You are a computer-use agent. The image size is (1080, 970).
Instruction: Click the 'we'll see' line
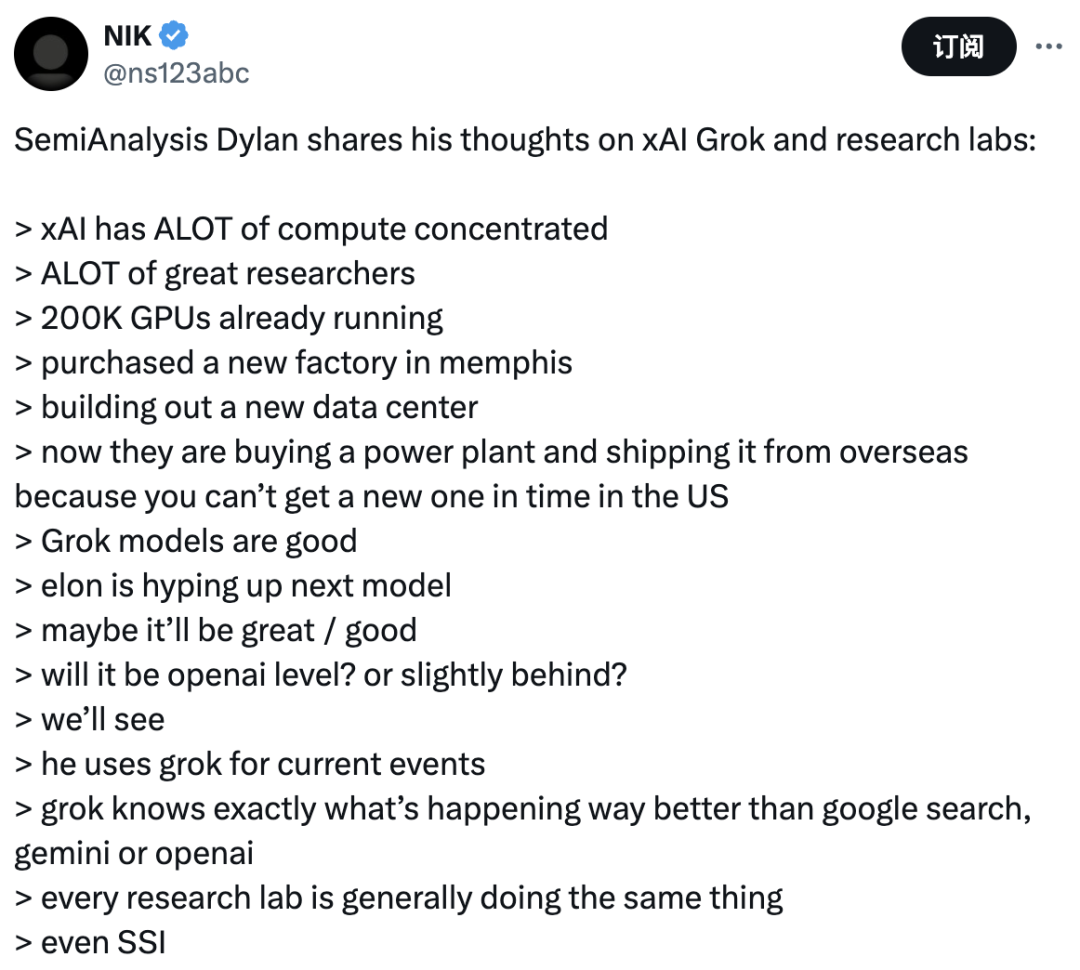click(x=90, y=720)
